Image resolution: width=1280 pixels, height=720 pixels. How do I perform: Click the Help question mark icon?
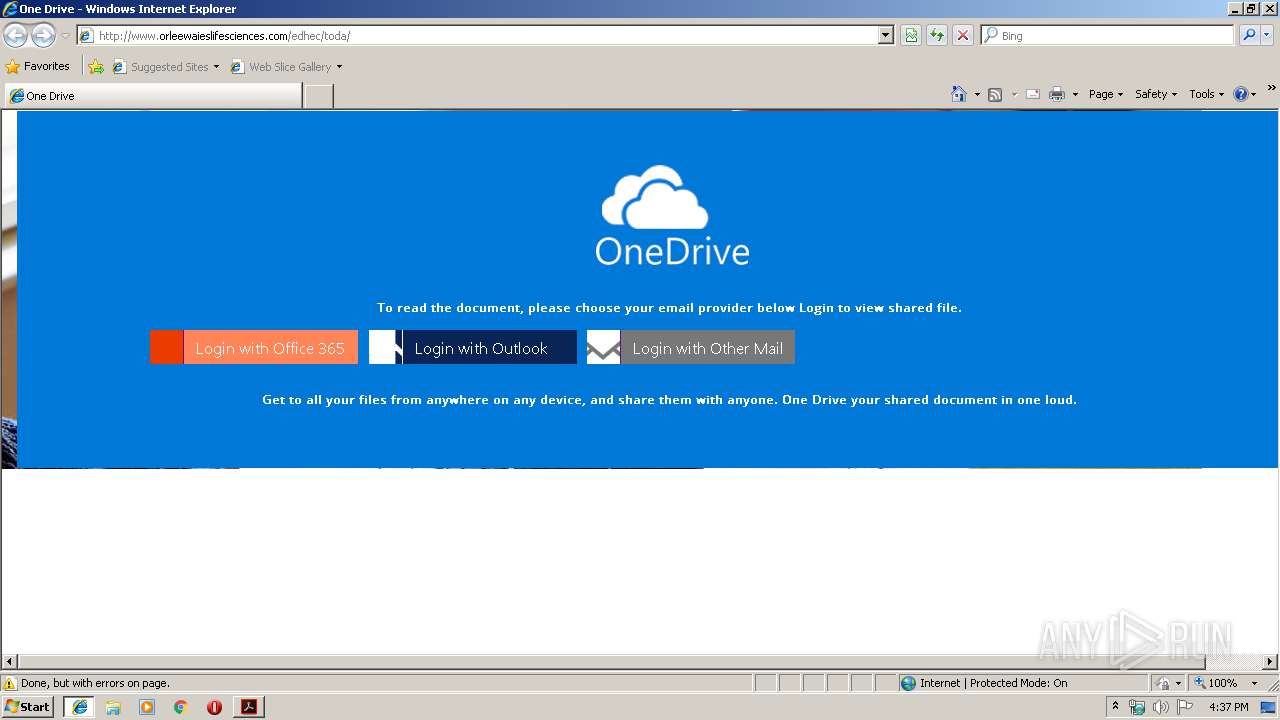coord(1241,94)
